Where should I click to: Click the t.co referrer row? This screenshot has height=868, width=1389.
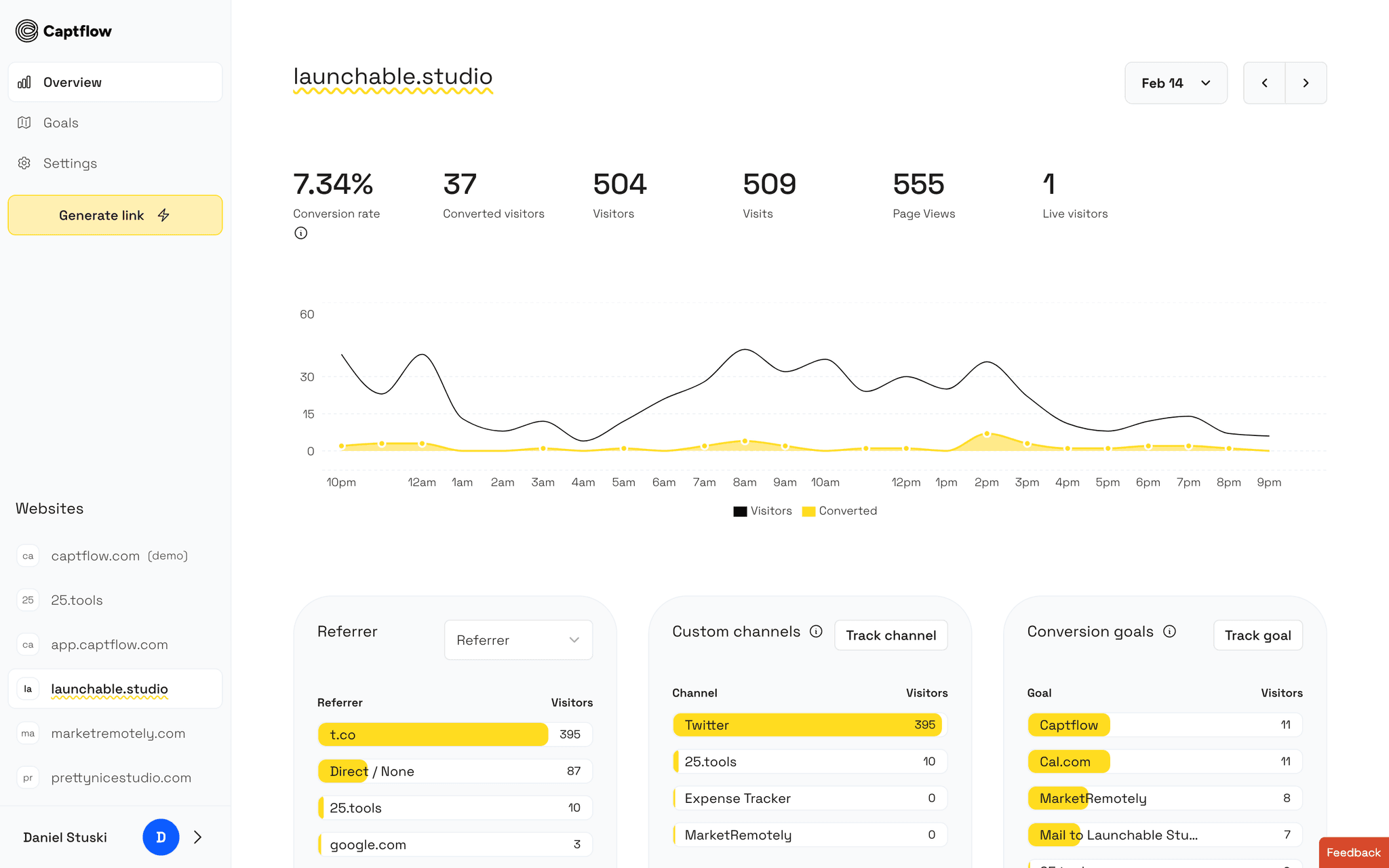(455, 734)
